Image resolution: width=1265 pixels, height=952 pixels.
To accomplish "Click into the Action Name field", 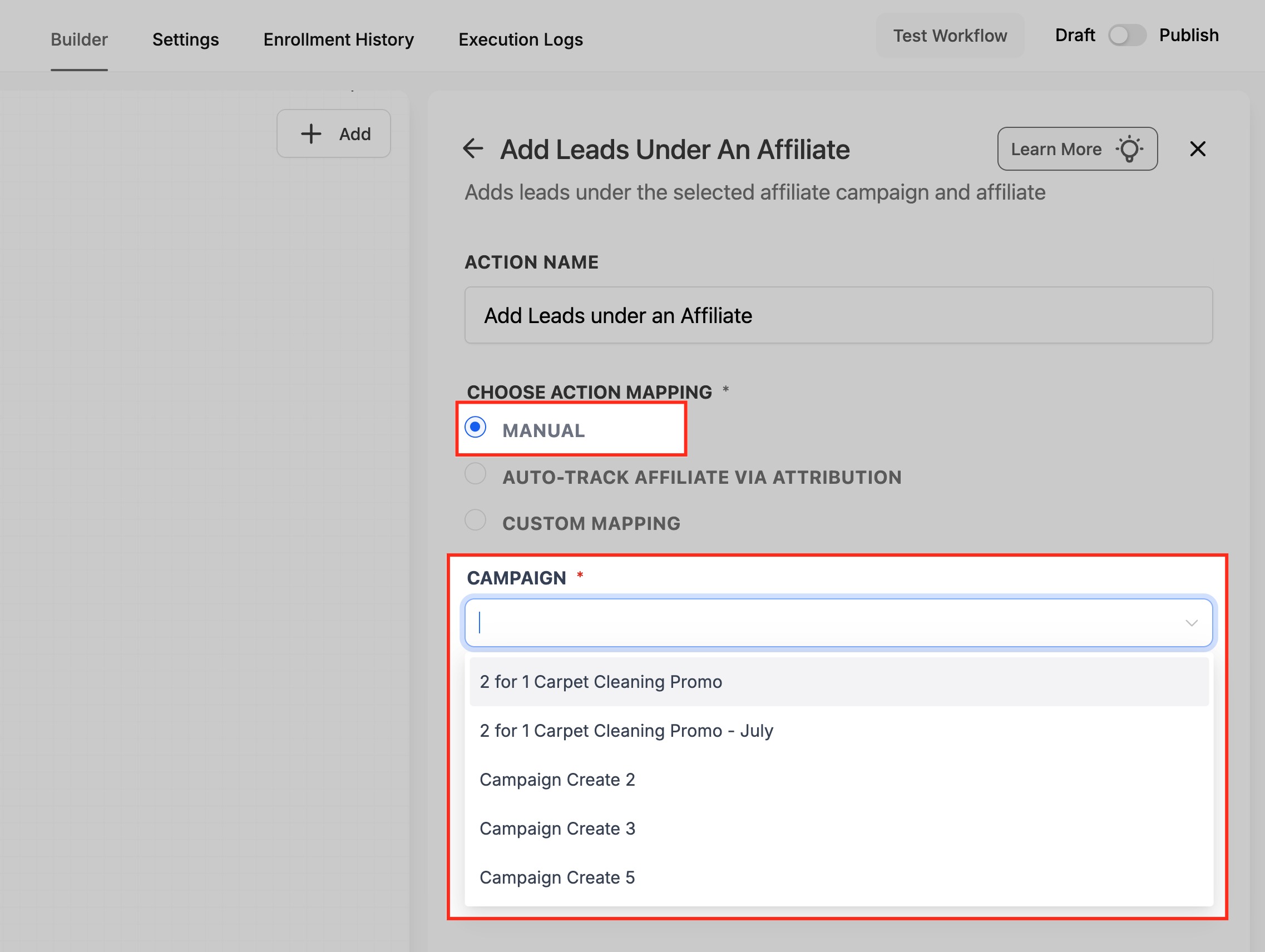I will tap(838, 316).
